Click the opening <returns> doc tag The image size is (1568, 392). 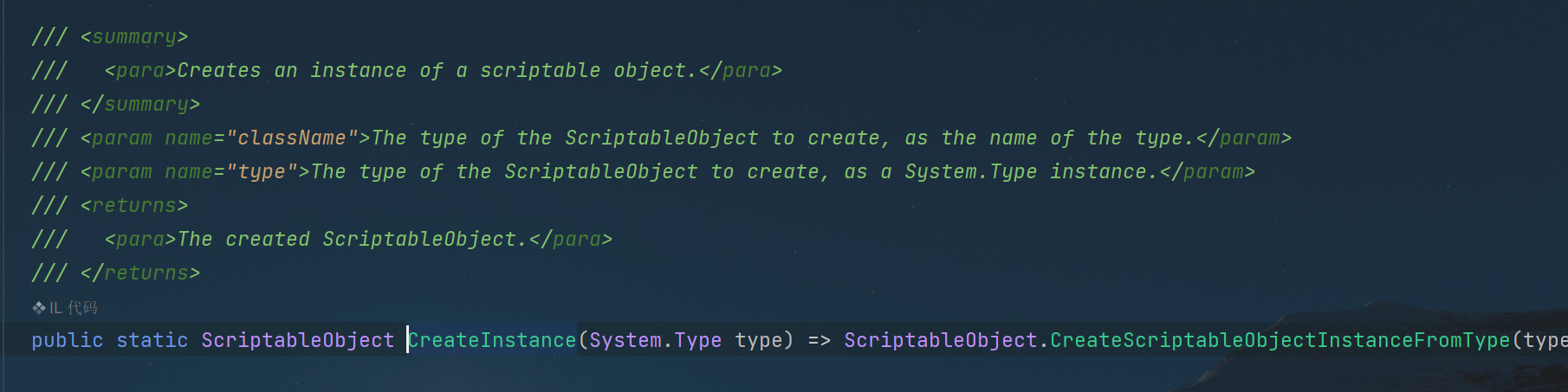134,206
